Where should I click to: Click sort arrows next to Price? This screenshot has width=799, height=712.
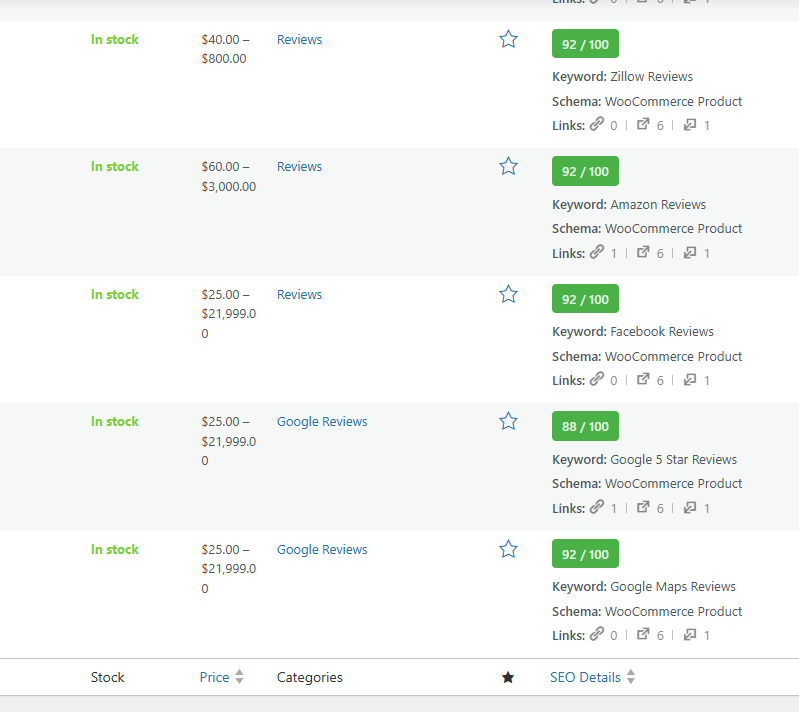point(239,678)
